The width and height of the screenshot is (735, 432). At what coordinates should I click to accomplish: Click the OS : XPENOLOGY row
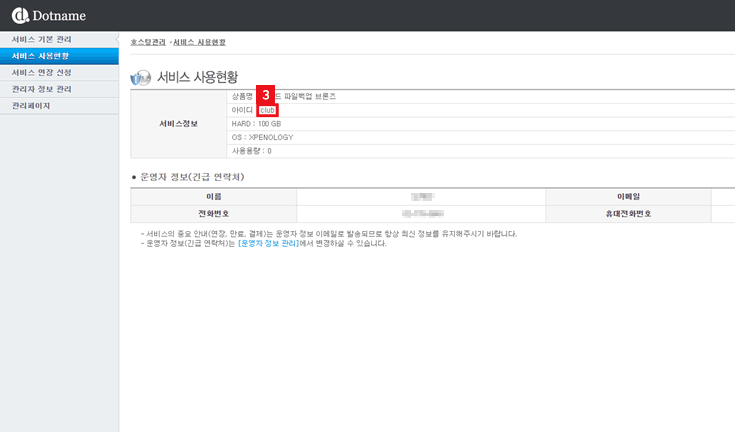pos(262,137)
